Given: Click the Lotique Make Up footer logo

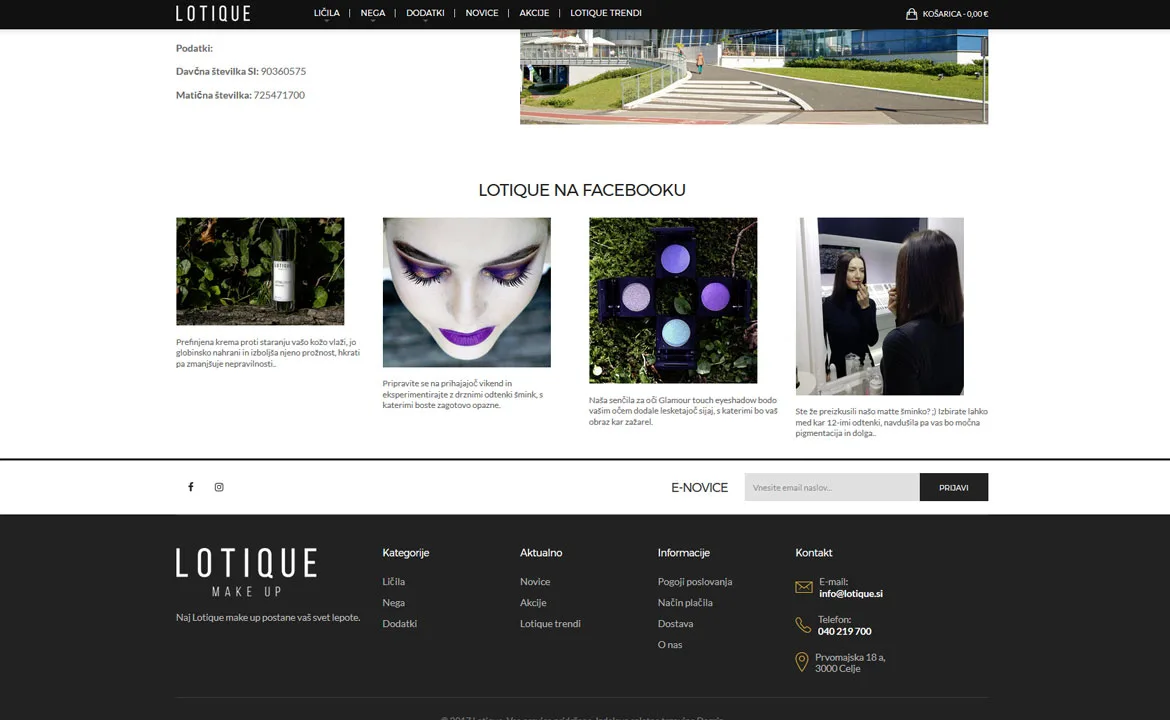Looking at the screenshot, I should tap(246, 572).
